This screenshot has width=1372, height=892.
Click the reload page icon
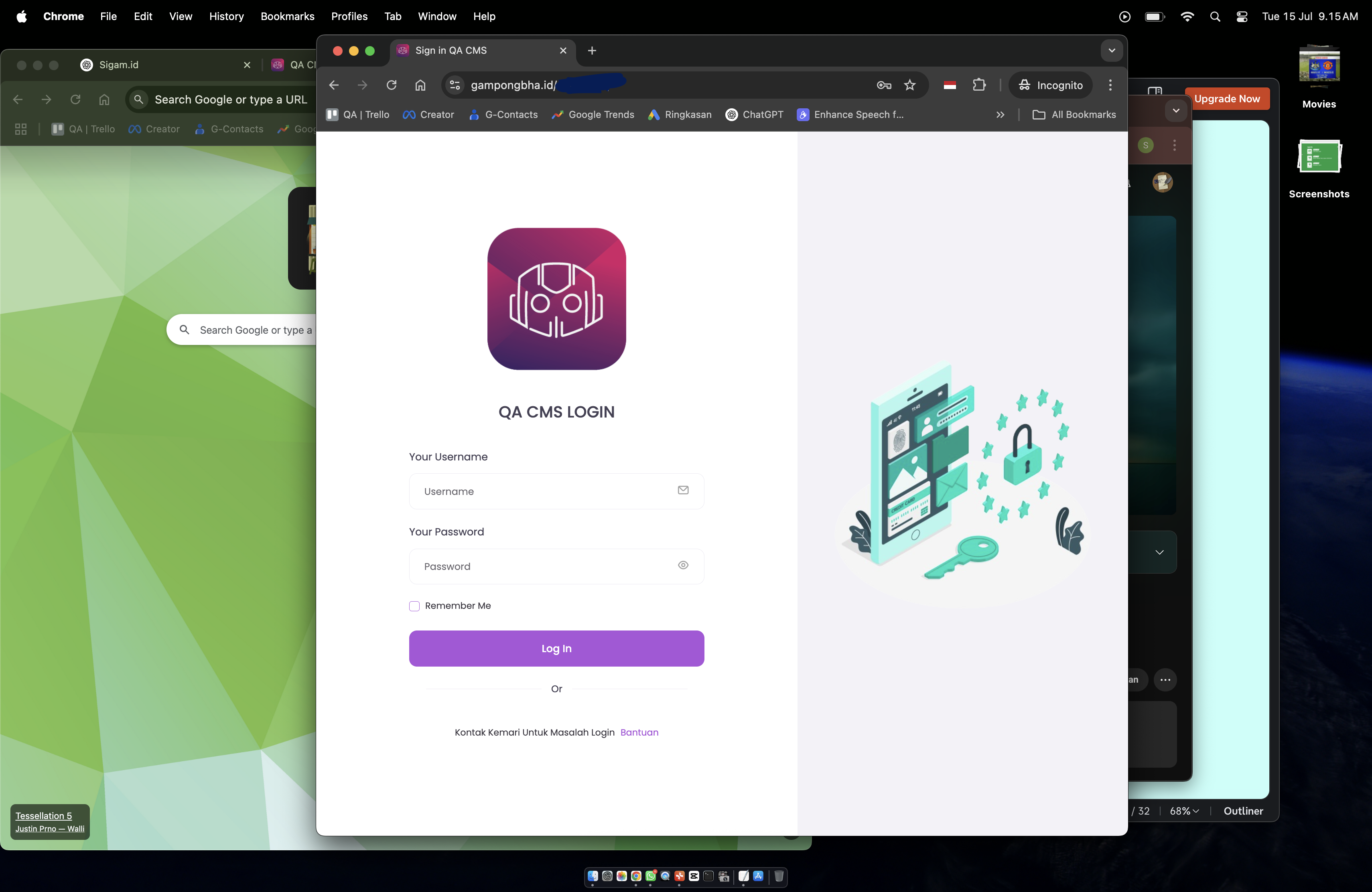392,85
